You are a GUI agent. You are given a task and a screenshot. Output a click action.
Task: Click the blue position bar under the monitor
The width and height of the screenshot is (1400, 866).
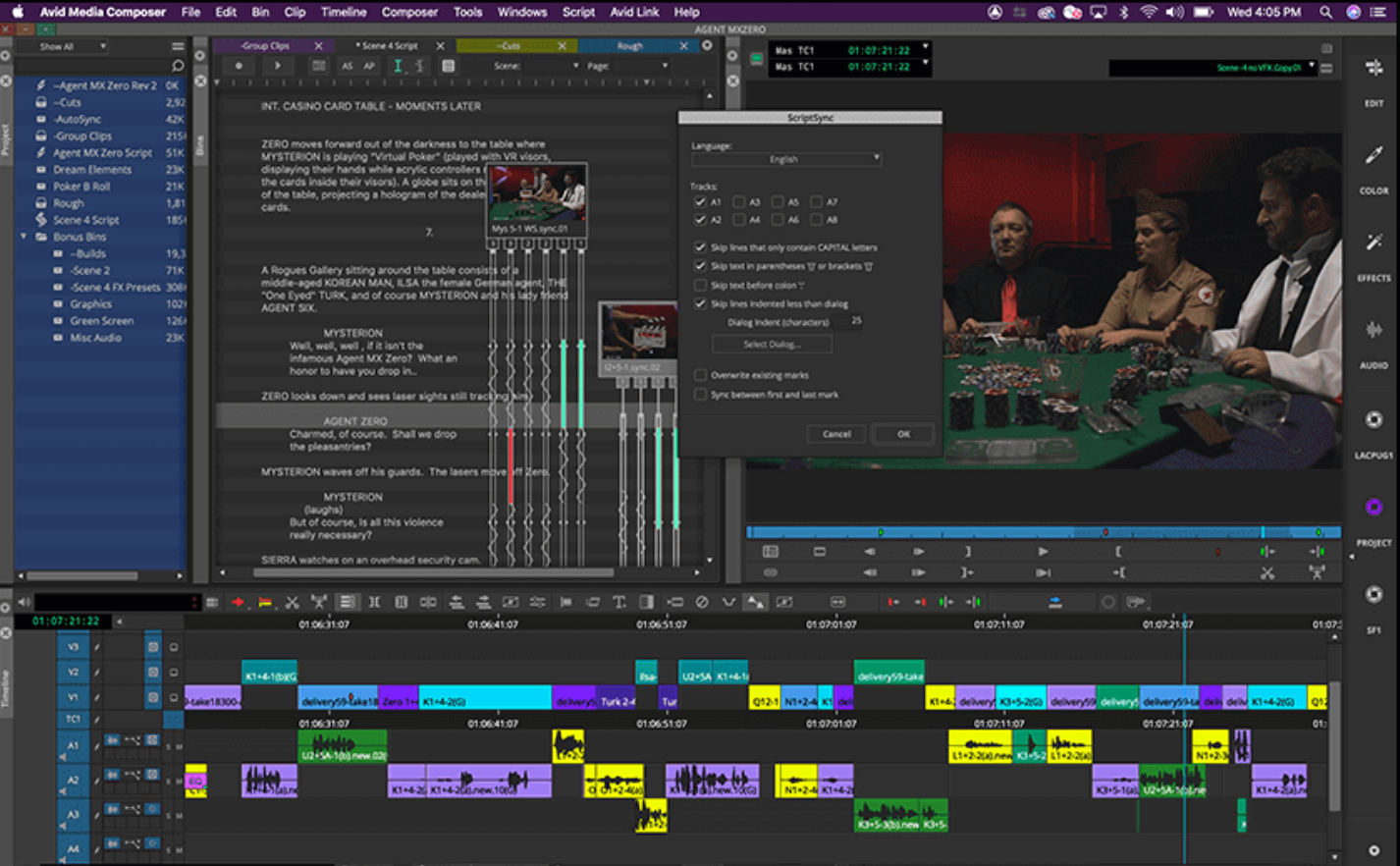[1043, 532]
